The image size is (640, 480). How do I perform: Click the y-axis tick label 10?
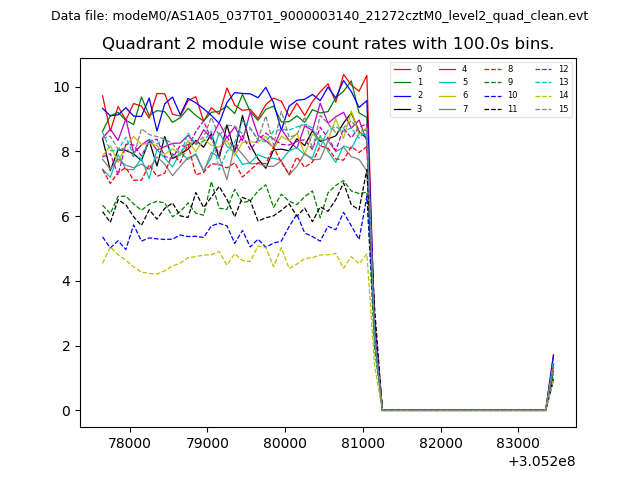pos(62,87)
